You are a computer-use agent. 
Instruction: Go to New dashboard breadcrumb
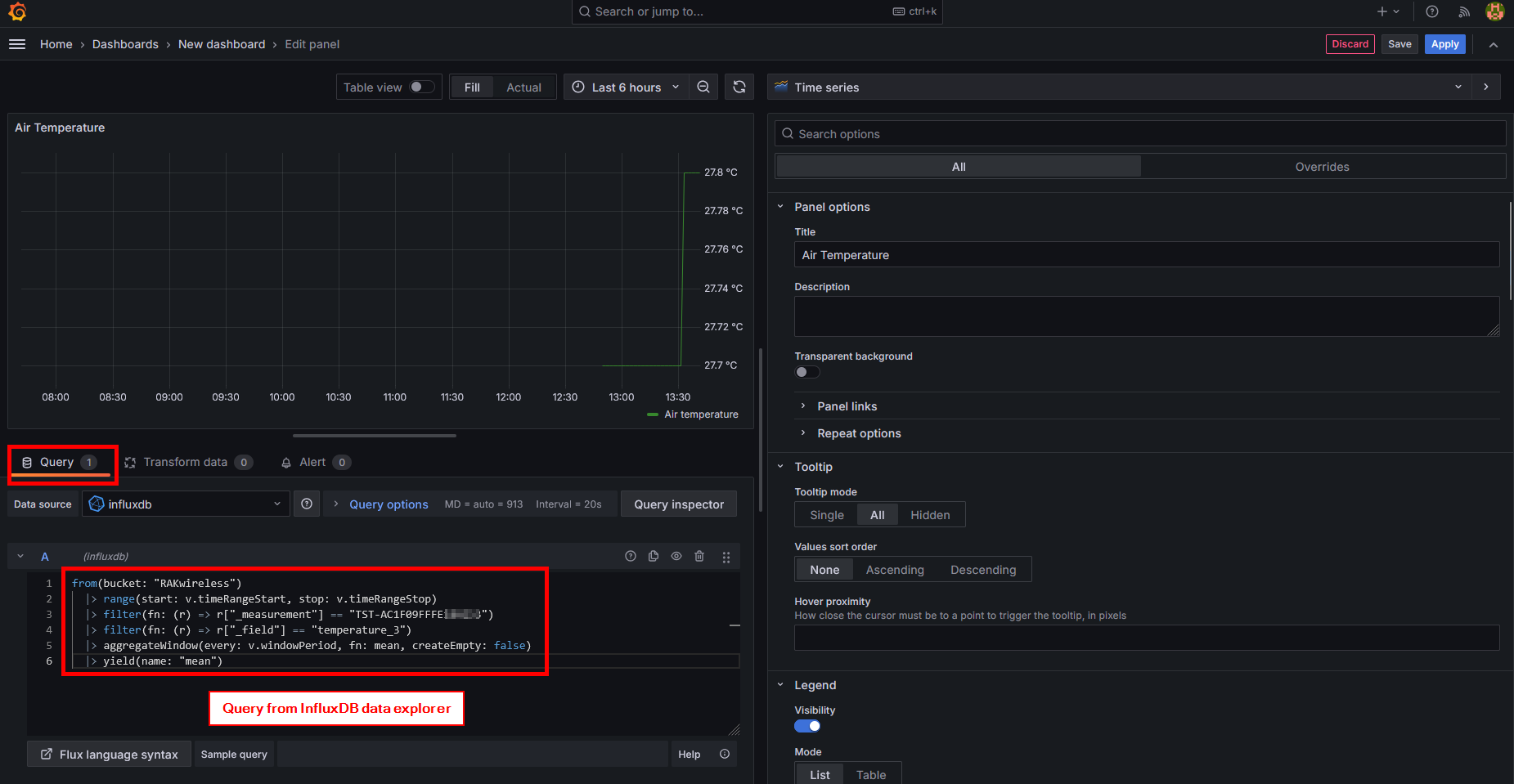(x=222, y=44)
